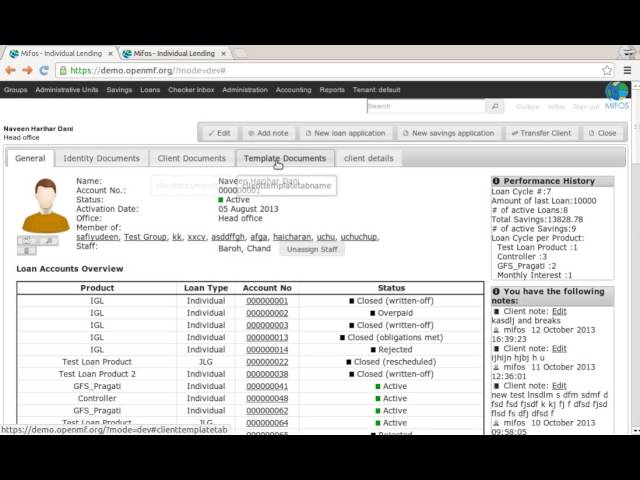Screen dimensions: 640x480
Task: Open the Groups menu
Action: tap(16, 90)
